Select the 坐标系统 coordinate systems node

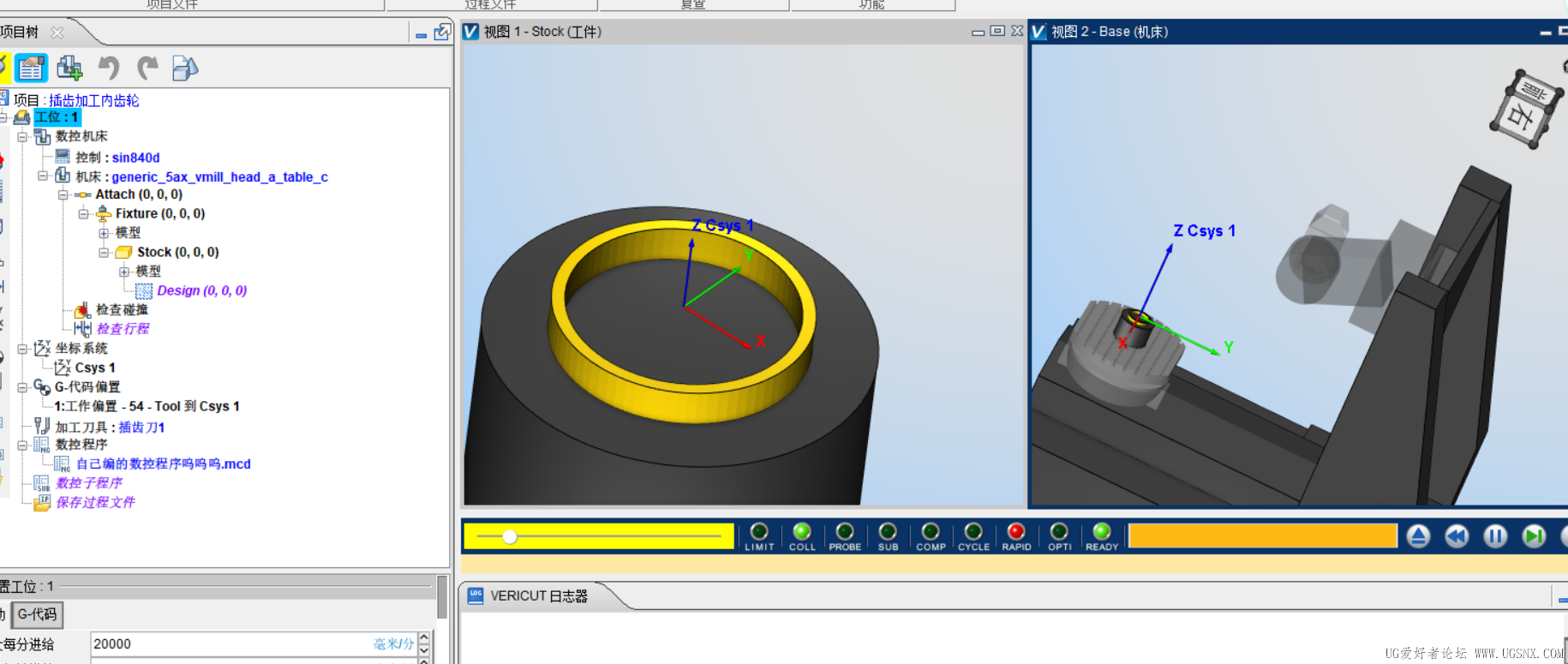[x=81, y=348]
